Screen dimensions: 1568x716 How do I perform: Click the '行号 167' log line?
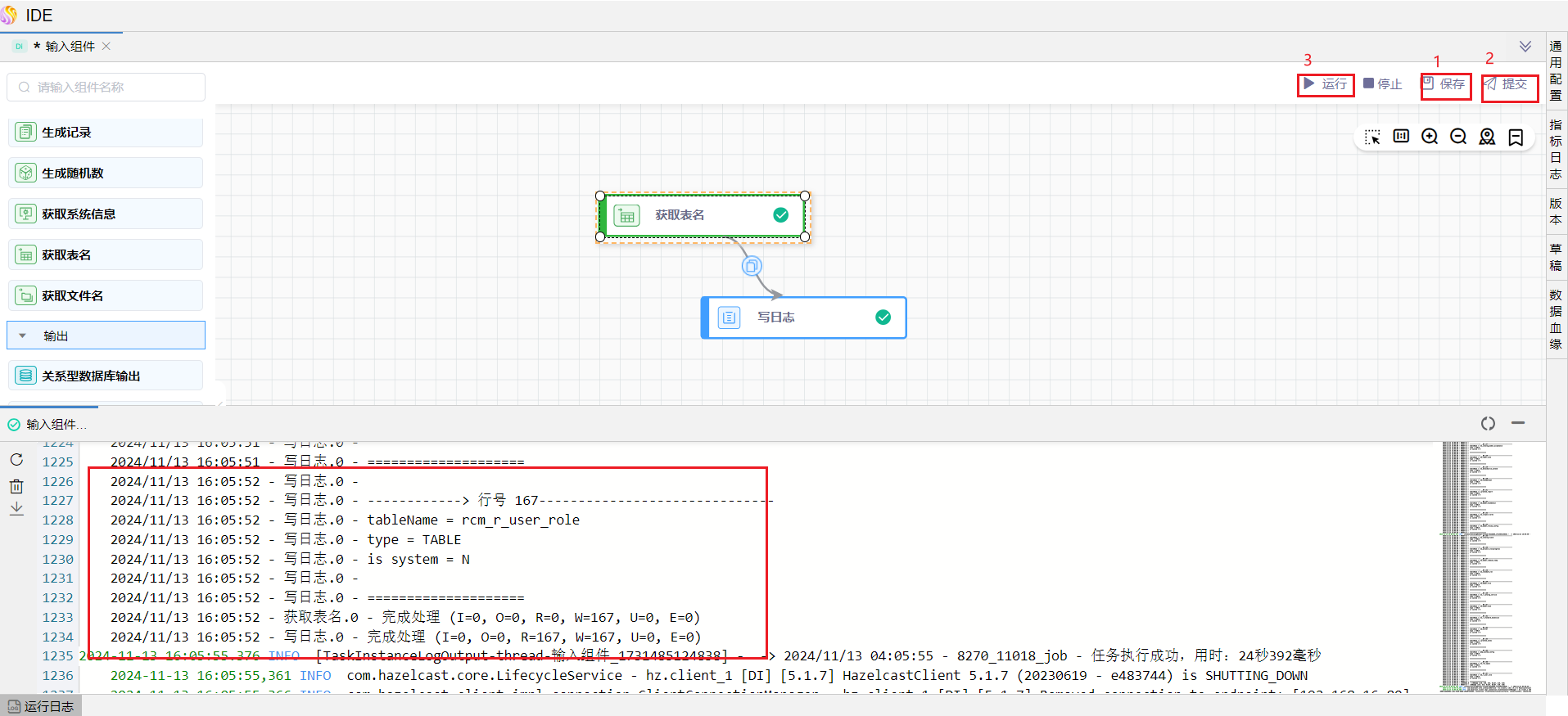coord(441,501)
